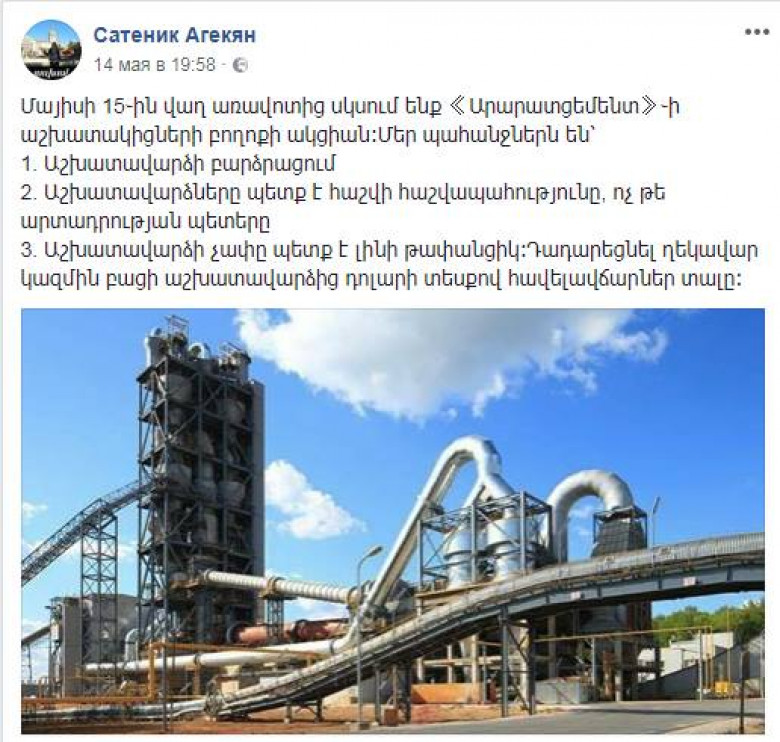The image size is (780, 742).
Task: Click the small cloud beside the tower
Action: tap(306, 502)
